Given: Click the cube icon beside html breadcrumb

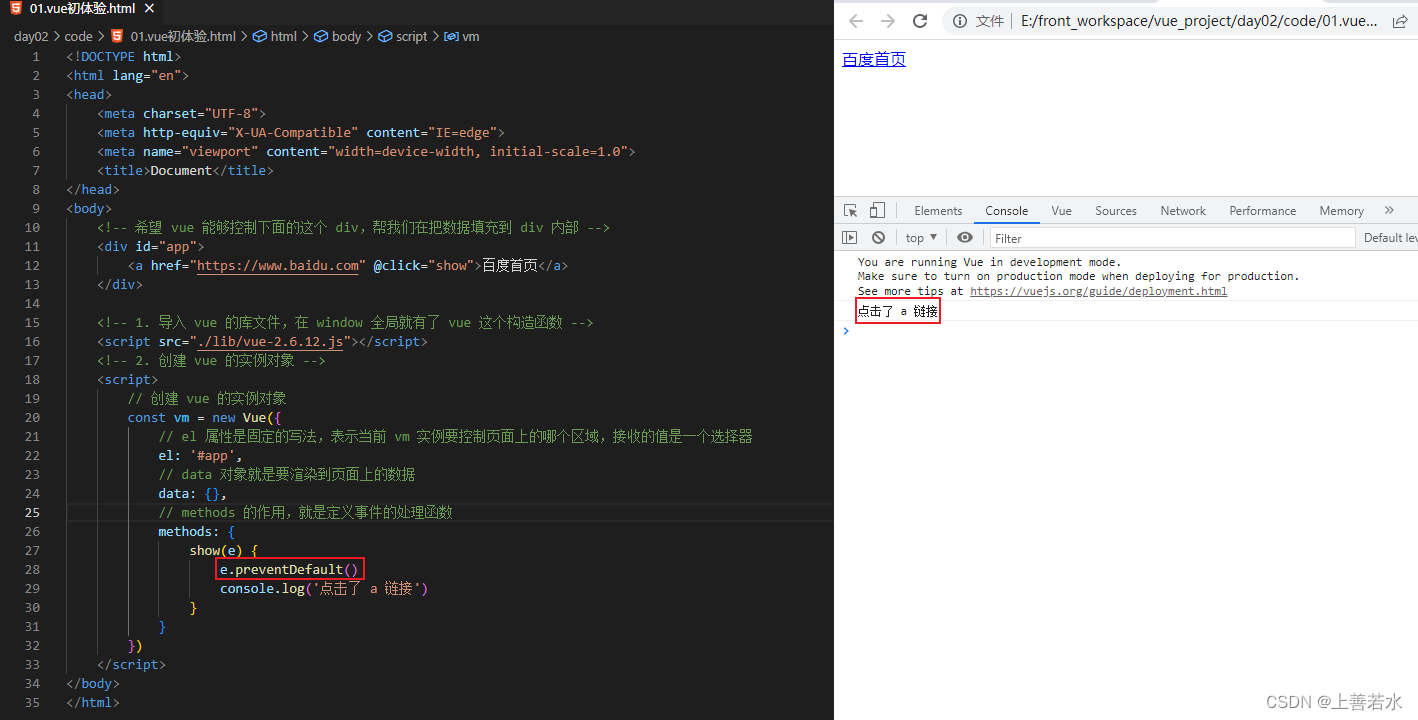Looking at the screenshot, I should point(260,36).
